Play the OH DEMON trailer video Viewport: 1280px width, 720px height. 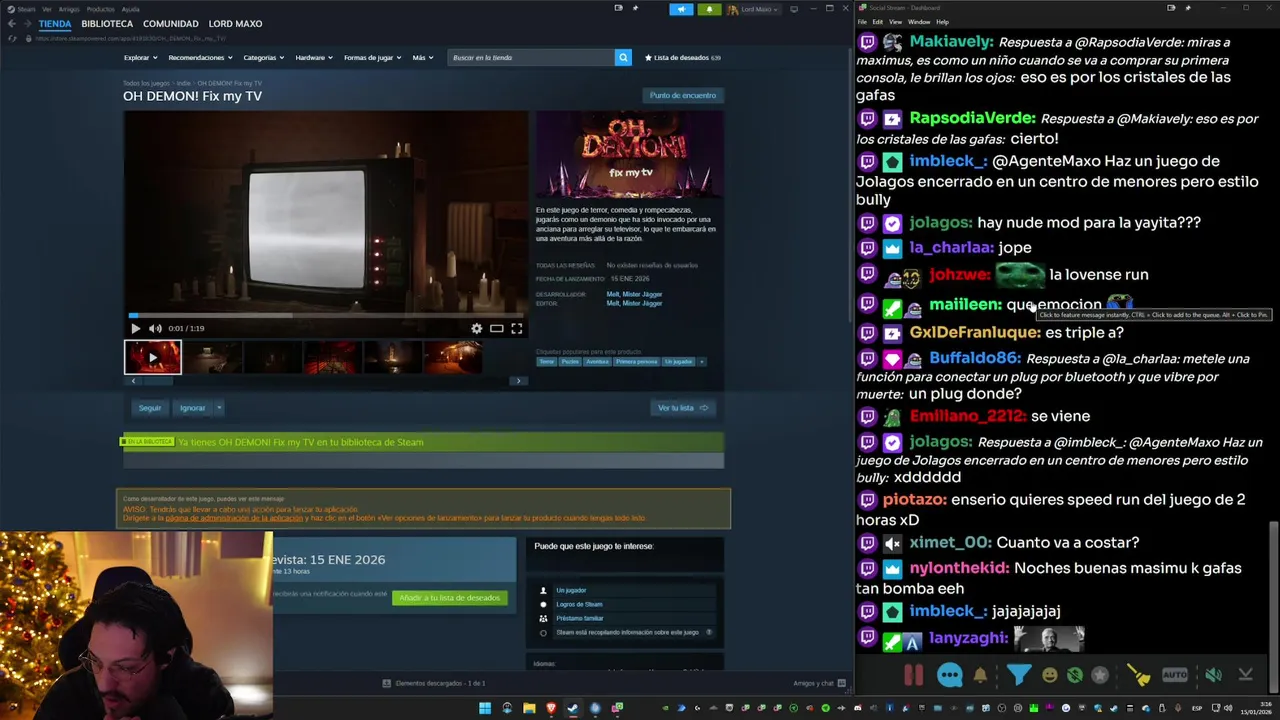(136, 328)
